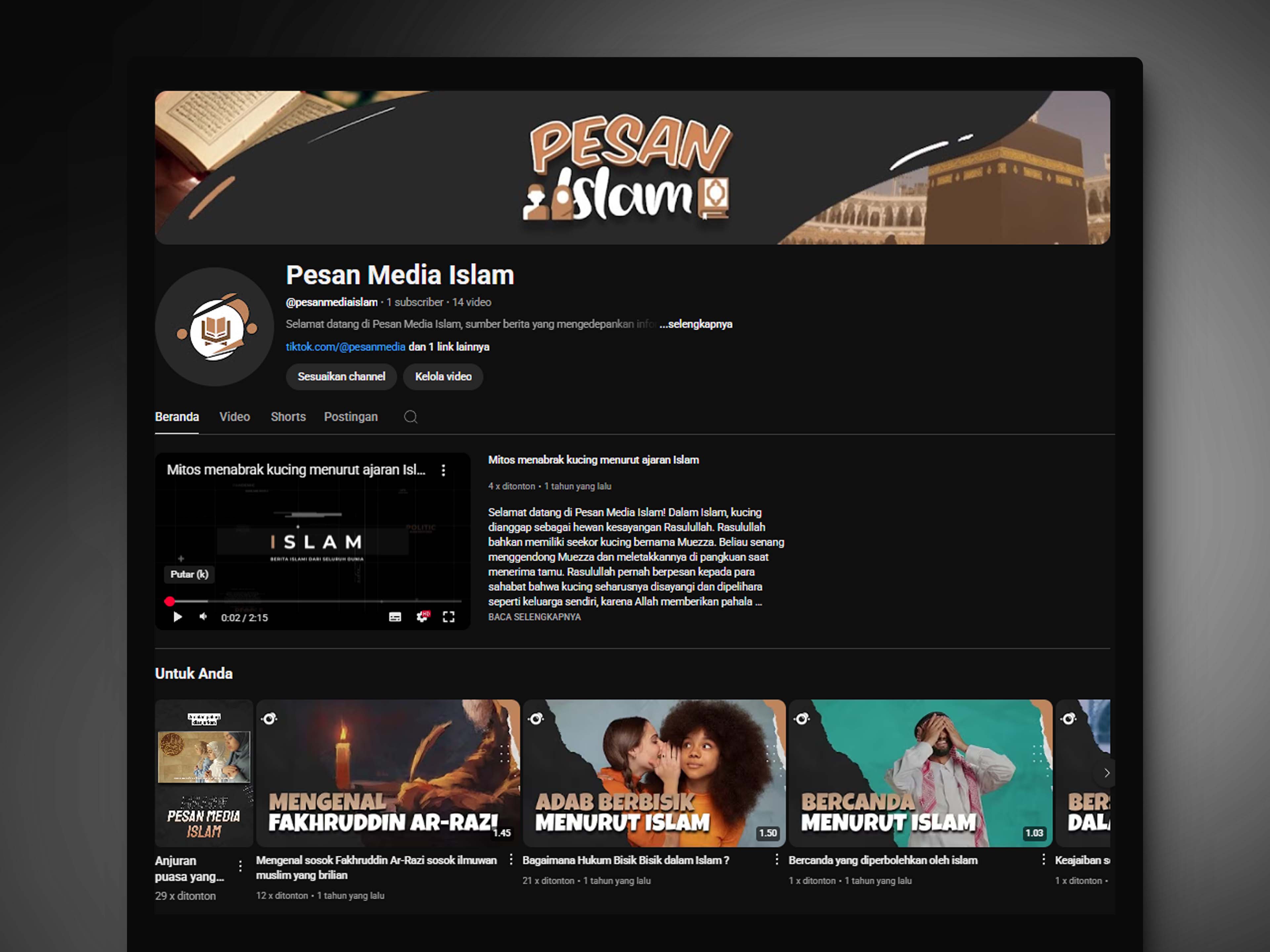
Task: Mute the video using speaker icon
Action: coord(203,617)
